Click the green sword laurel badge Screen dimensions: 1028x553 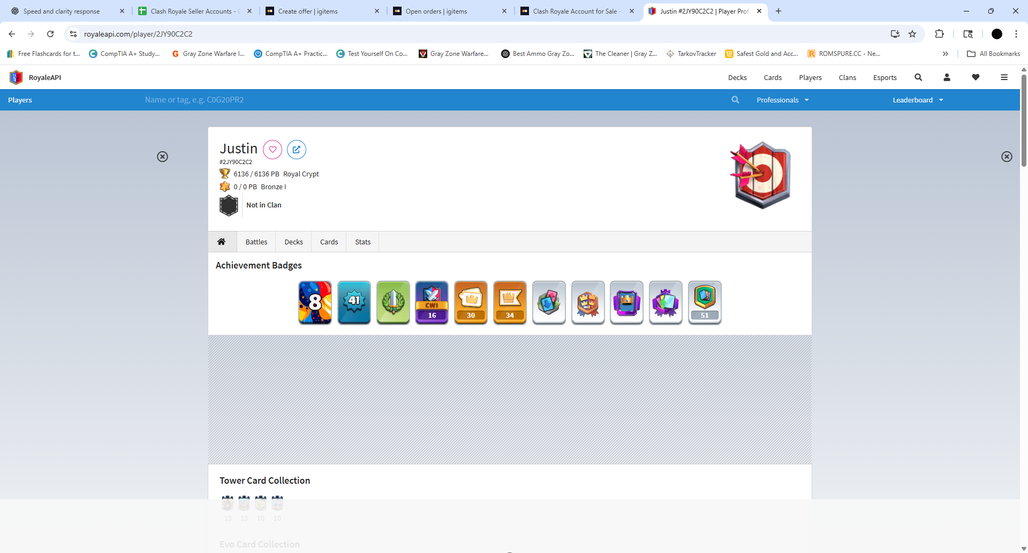pyautogui.click(x=393, y=302)
